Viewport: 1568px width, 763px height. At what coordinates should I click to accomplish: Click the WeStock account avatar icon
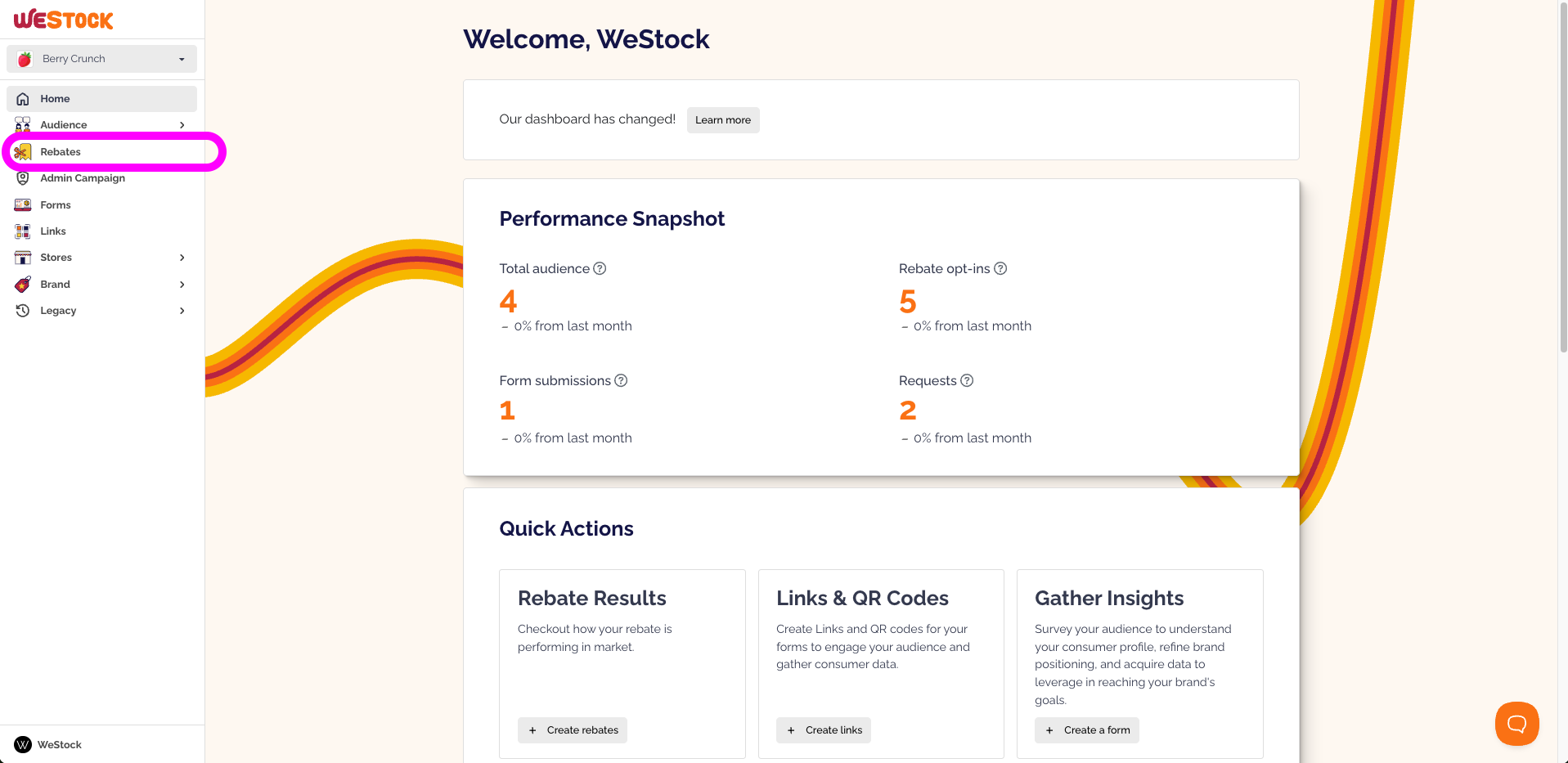pos(23,744)
